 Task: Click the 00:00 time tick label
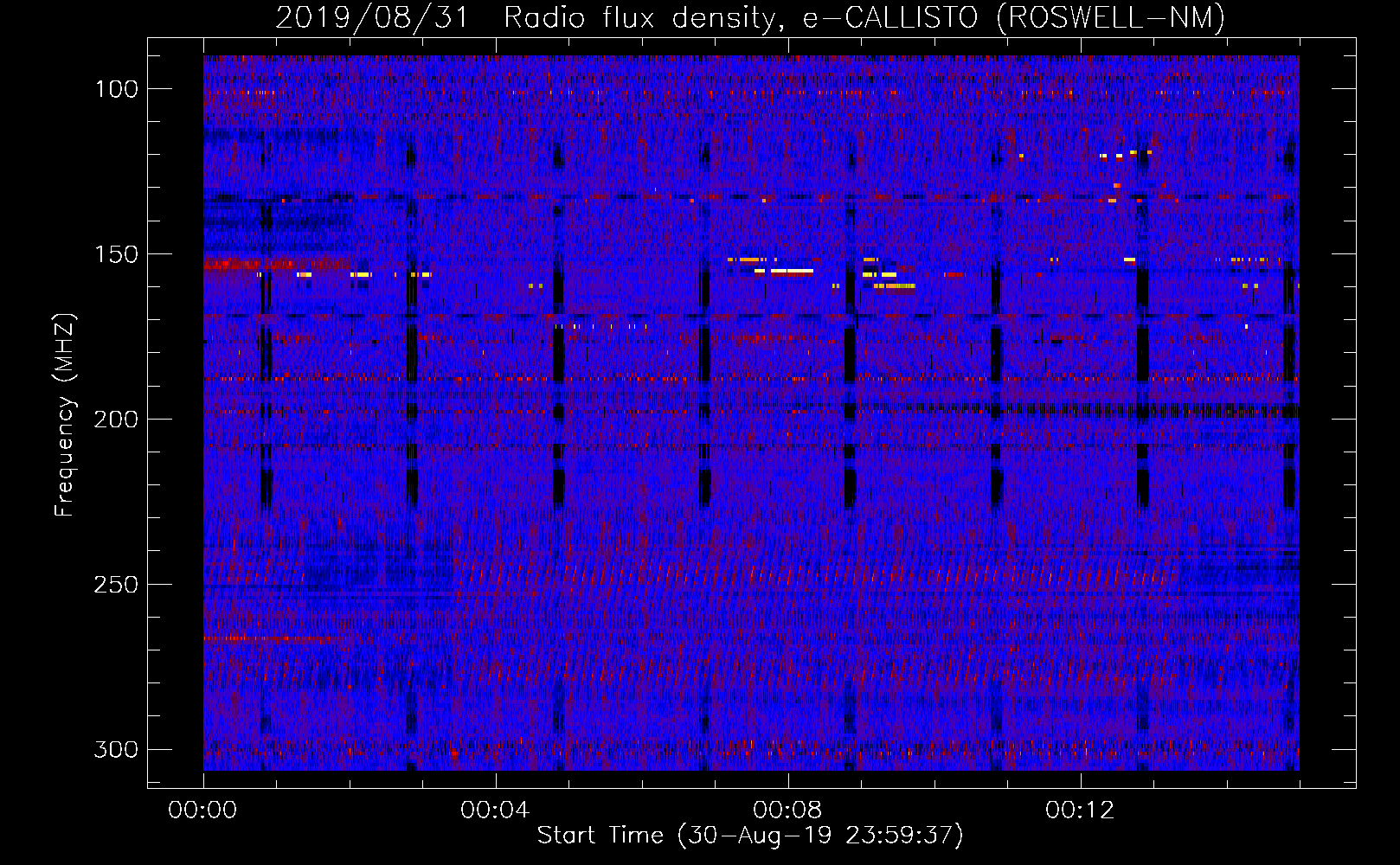(202, 810)
